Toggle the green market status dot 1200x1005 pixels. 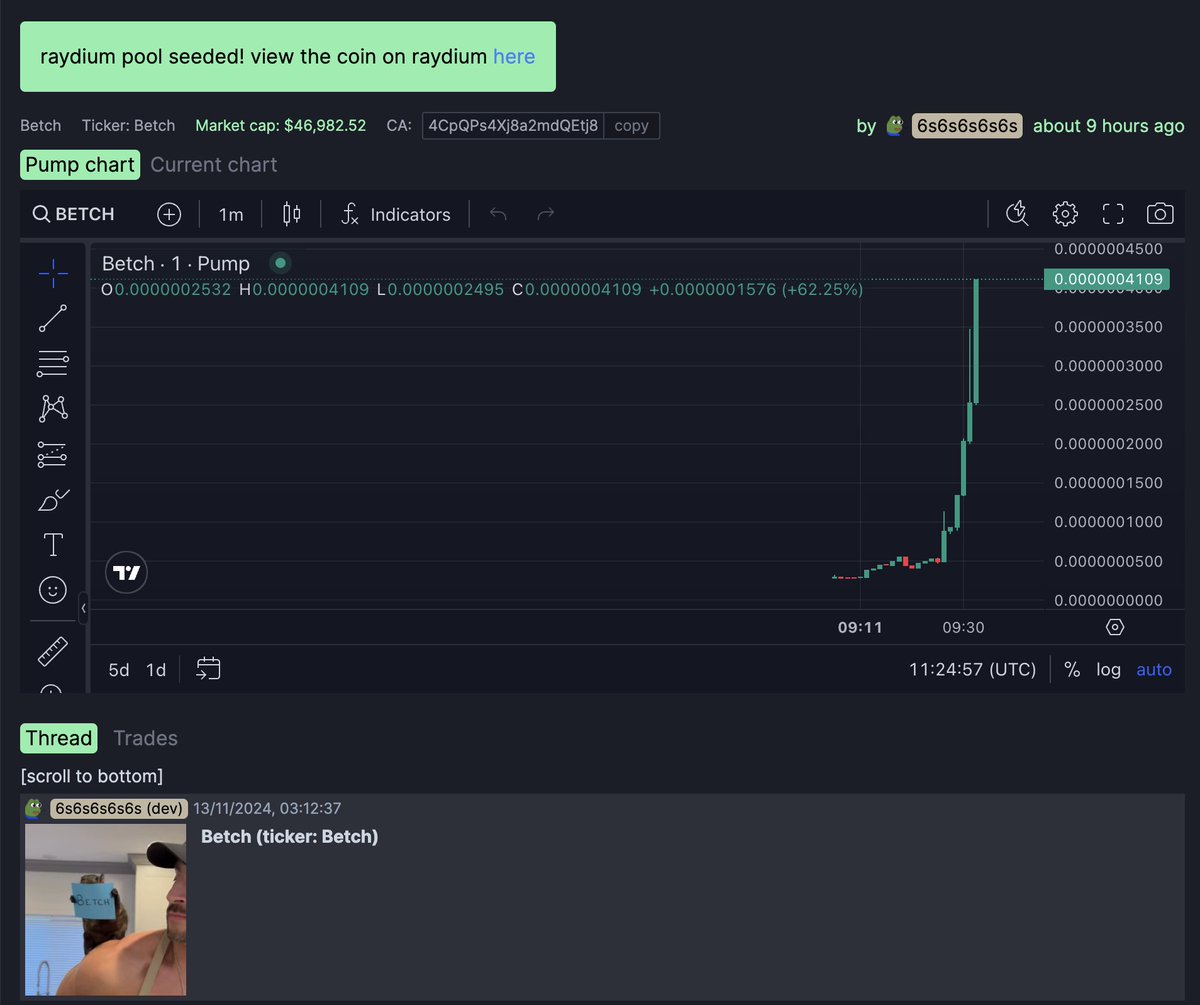click(x=281, y=263)
